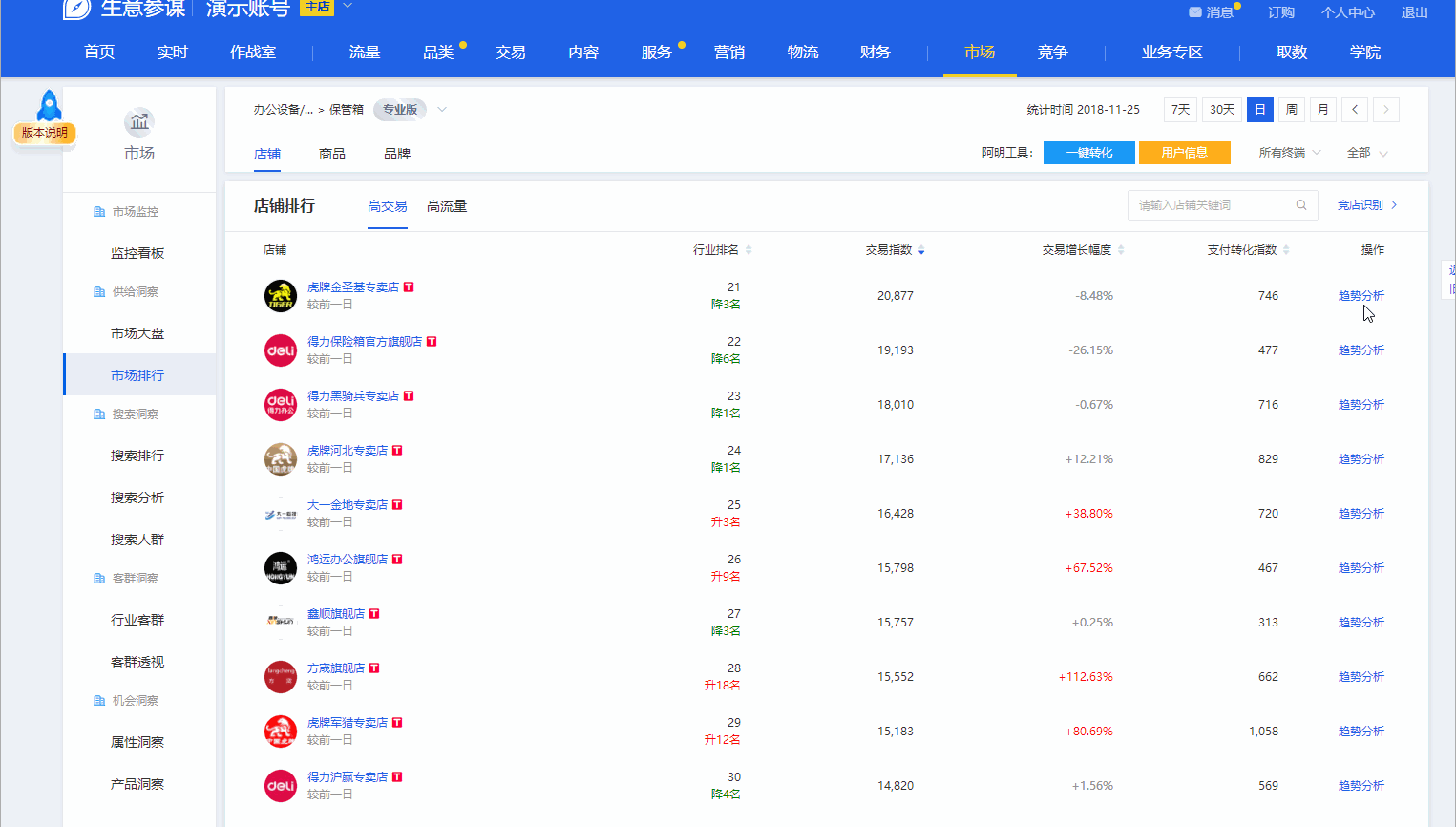
Task: Click the 办公设备/... breadcrumb
Action: 284,110
